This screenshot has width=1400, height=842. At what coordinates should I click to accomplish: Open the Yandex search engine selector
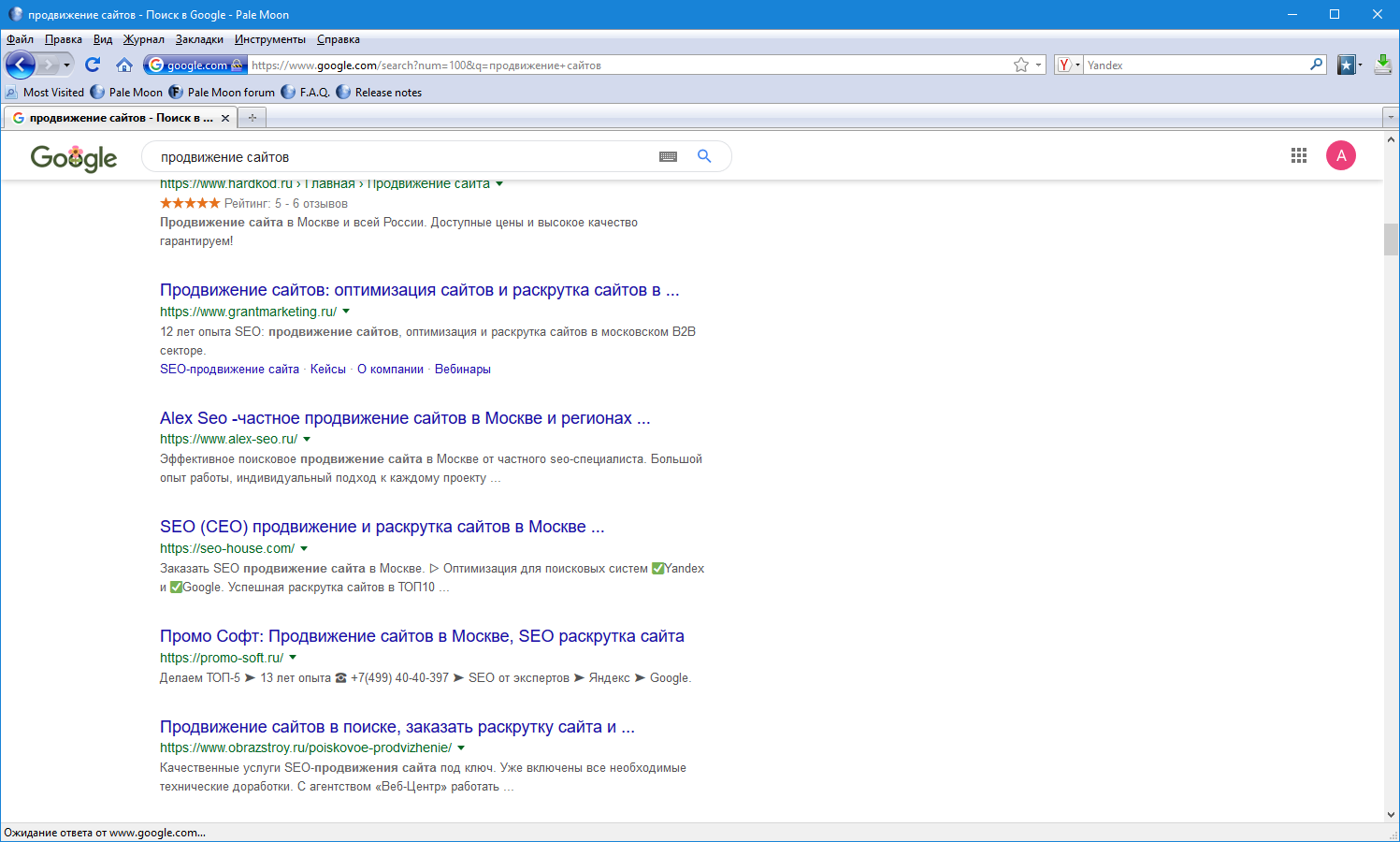pos(1068,65)
